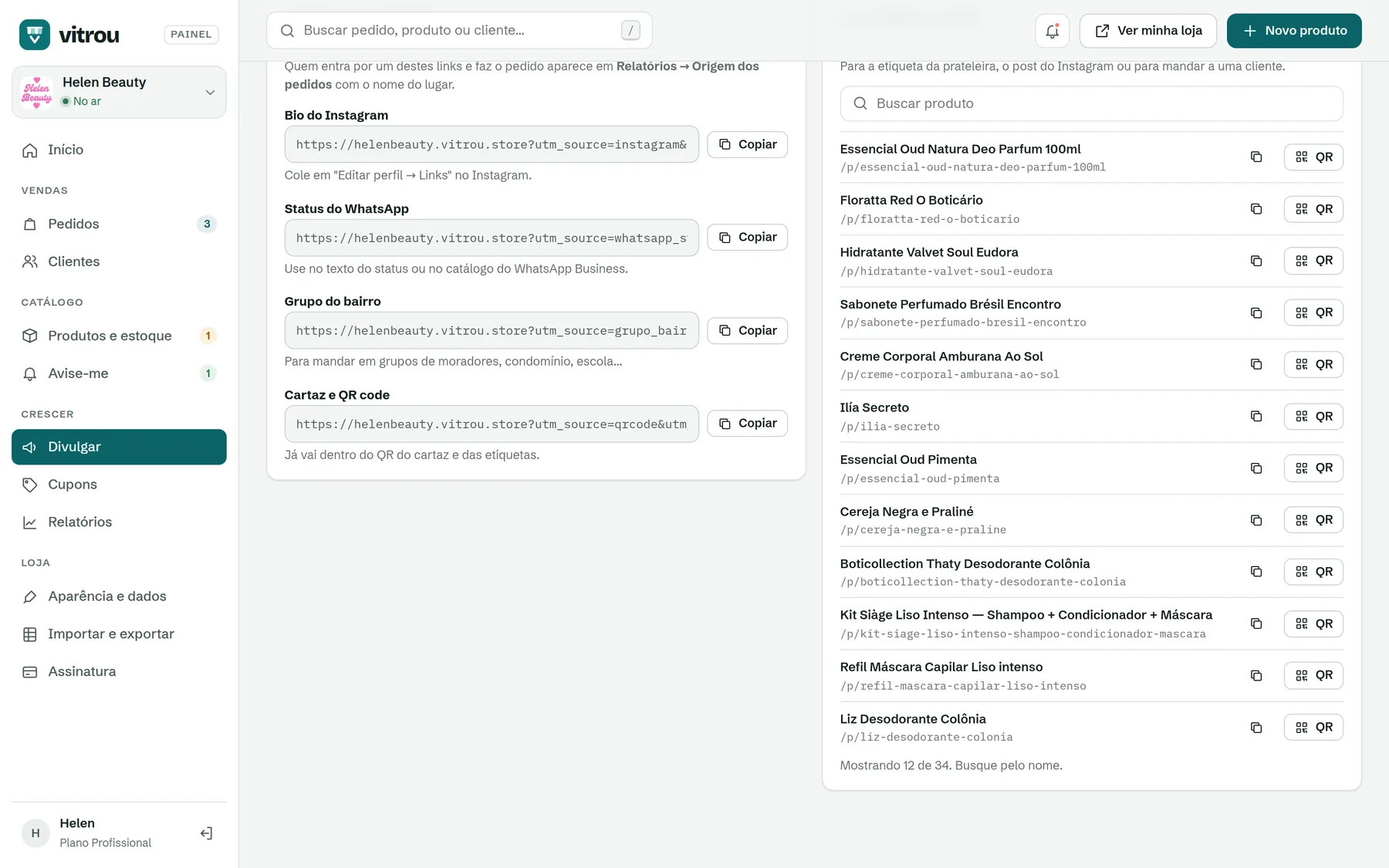This screenshot has width=1389, height=868.
Task: Copy the Bio do Instagram link
Action: pyautogui.click(x=747, y=144)
